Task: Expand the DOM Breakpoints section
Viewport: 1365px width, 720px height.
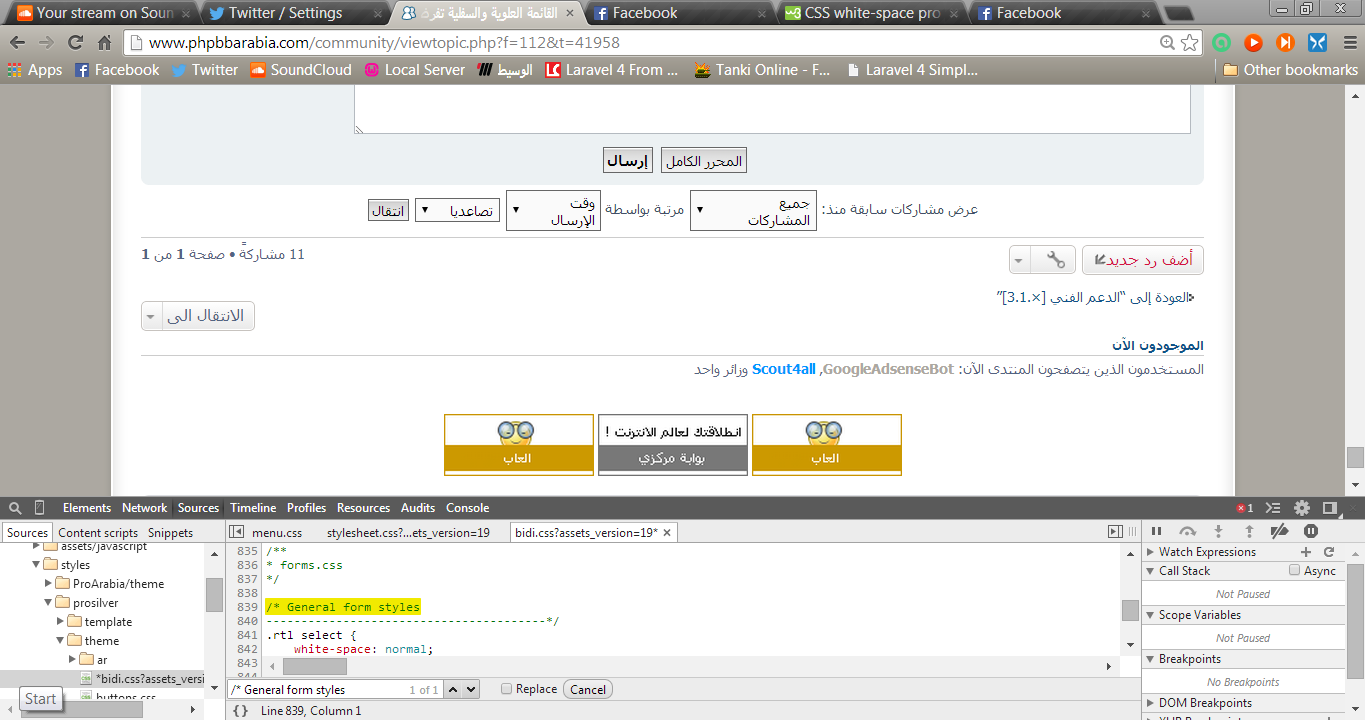Action: coord(1151,703)
